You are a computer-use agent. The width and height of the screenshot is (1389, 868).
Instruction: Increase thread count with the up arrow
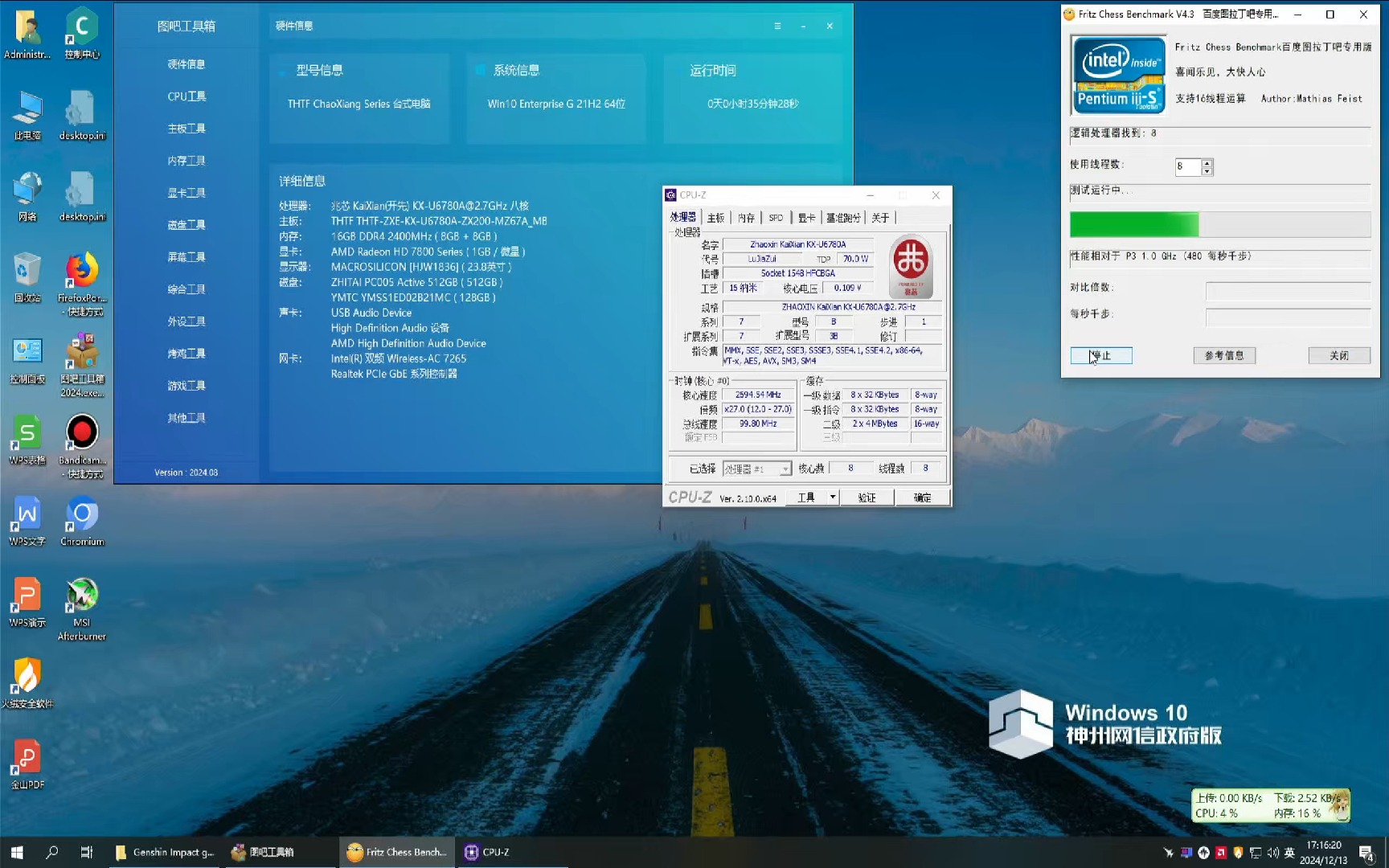(x=1207, y=163)
